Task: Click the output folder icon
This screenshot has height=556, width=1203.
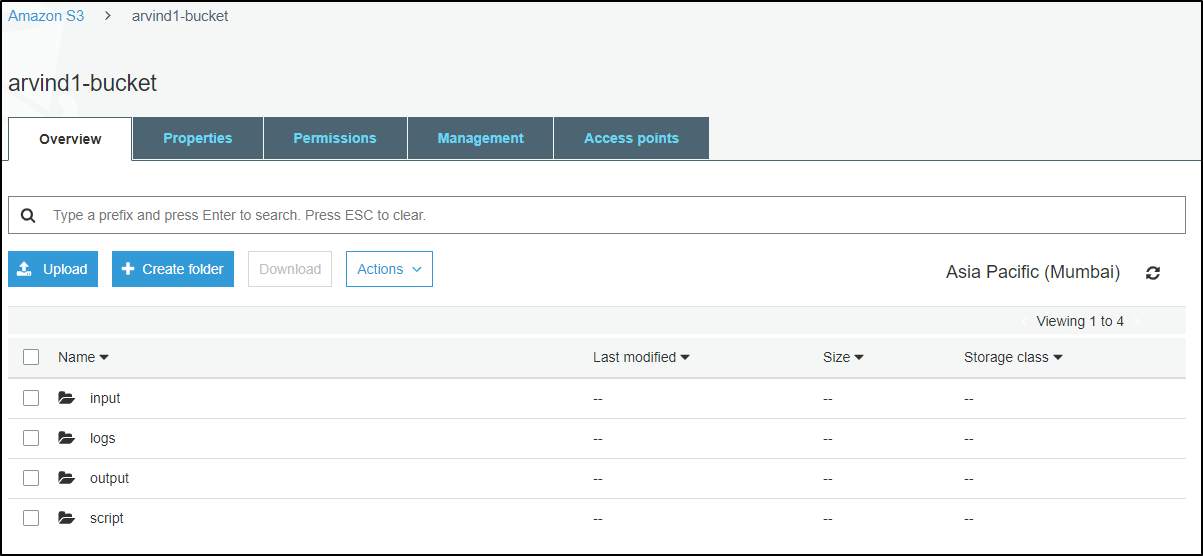Action: [67, 478]
